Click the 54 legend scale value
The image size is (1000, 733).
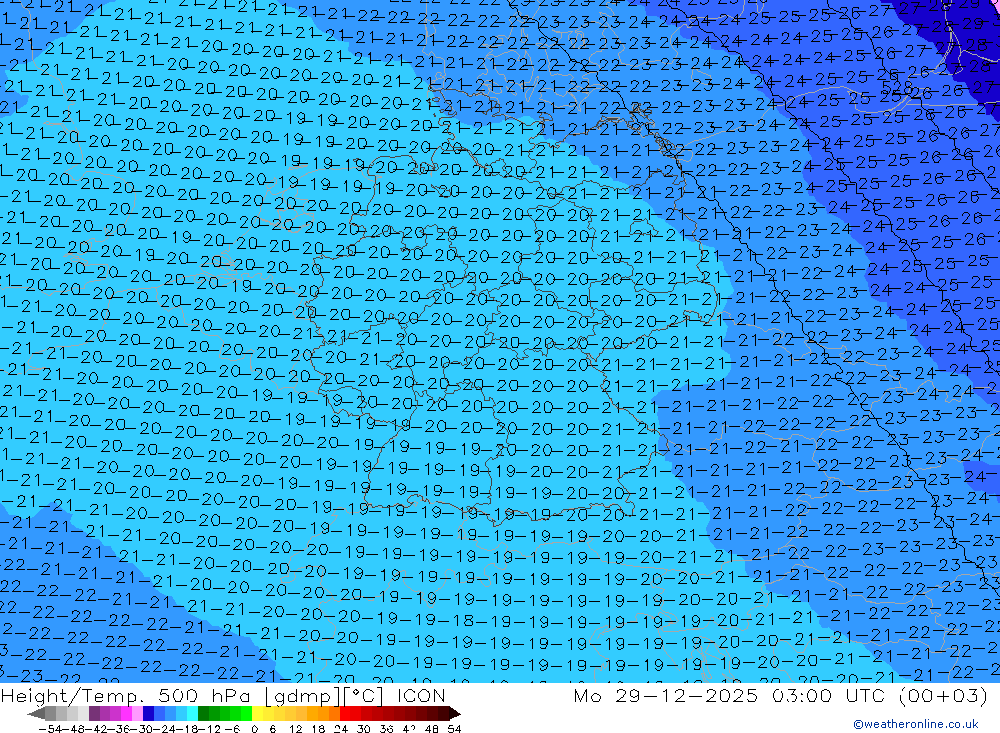click(454, 729)
